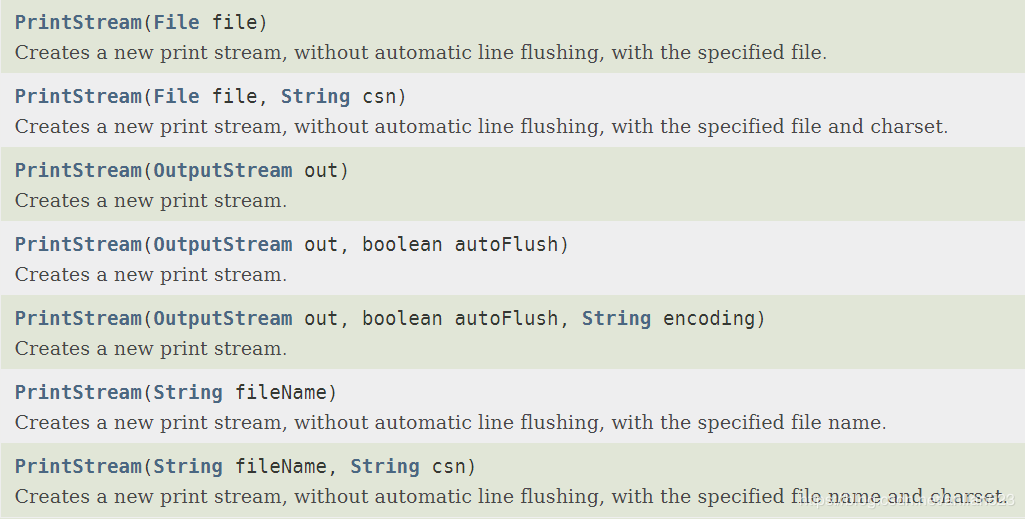Open String link before csn in File constructor
The image size is (1025, 519).
point(316,96)
